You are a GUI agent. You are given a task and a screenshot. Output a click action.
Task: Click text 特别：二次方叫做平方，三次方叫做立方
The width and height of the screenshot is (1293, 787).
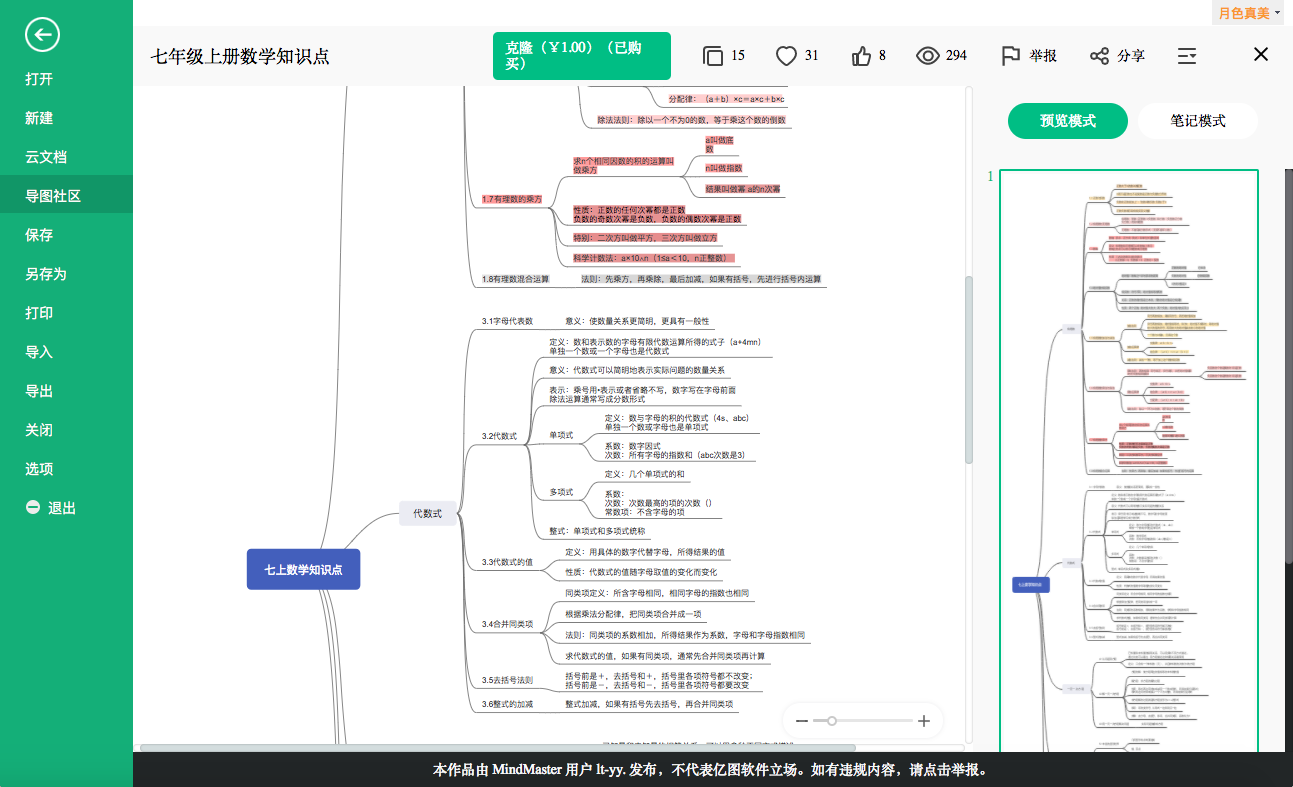click(645, 238)
